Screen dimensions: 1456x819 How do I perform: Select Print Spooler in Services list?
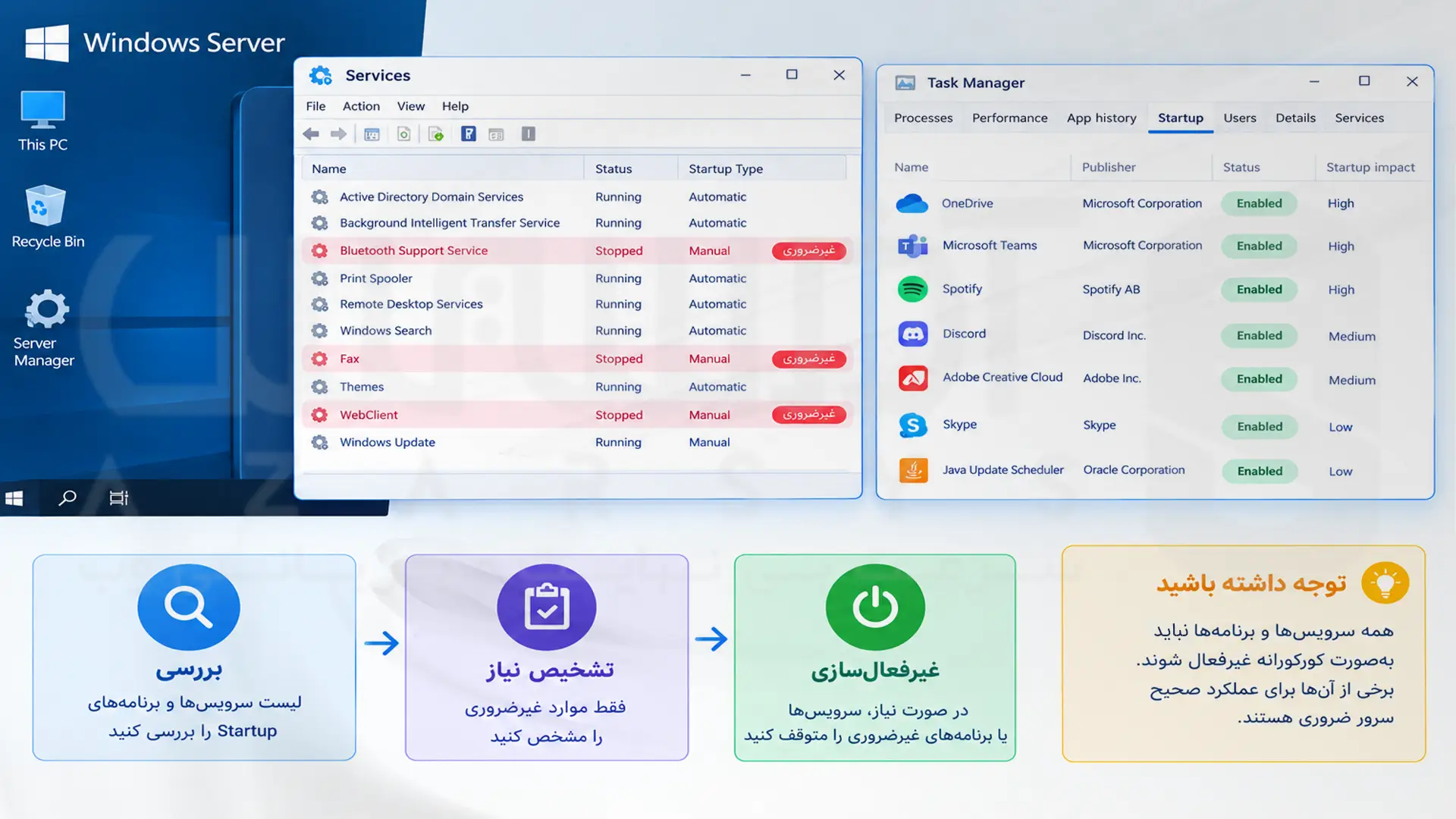point(375,279)
